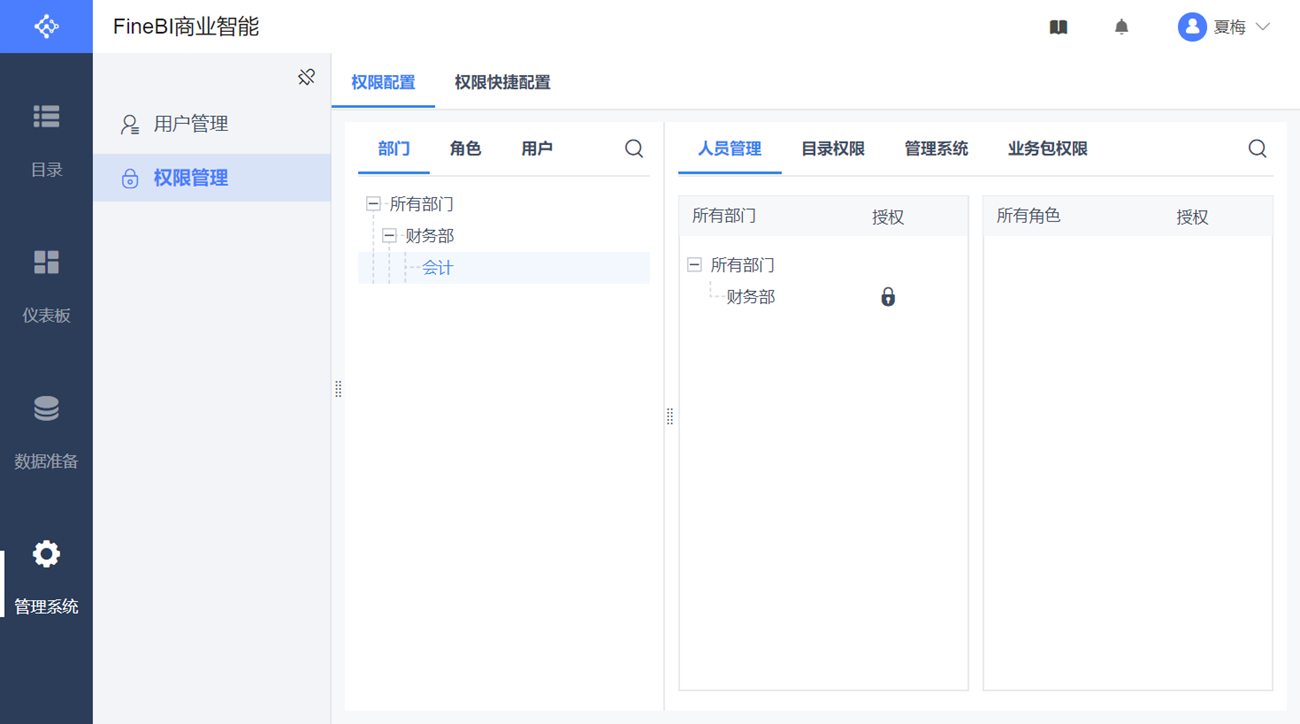Collapse the 所有部门 node in left tree

374,204
